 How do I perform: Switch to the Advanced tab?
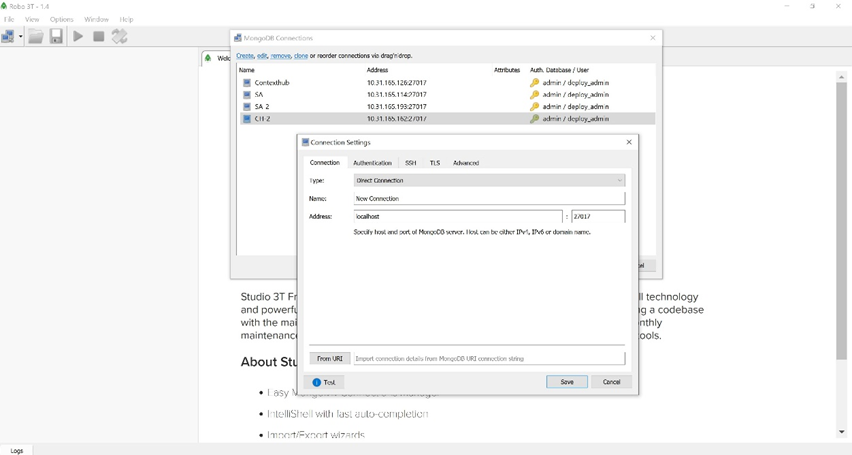pos(466,163)
